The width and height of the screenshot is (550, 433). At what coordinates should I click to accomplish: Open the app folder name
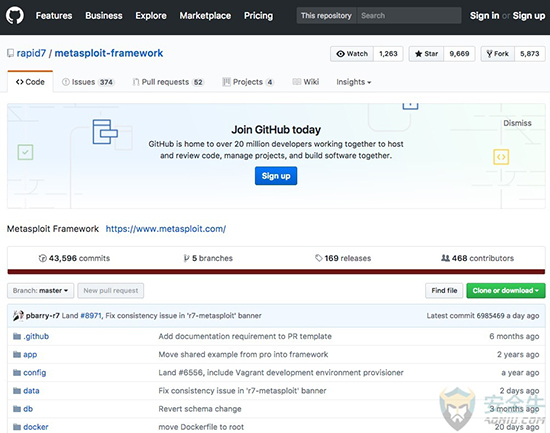pyautogui.click(x=30, y=354)
